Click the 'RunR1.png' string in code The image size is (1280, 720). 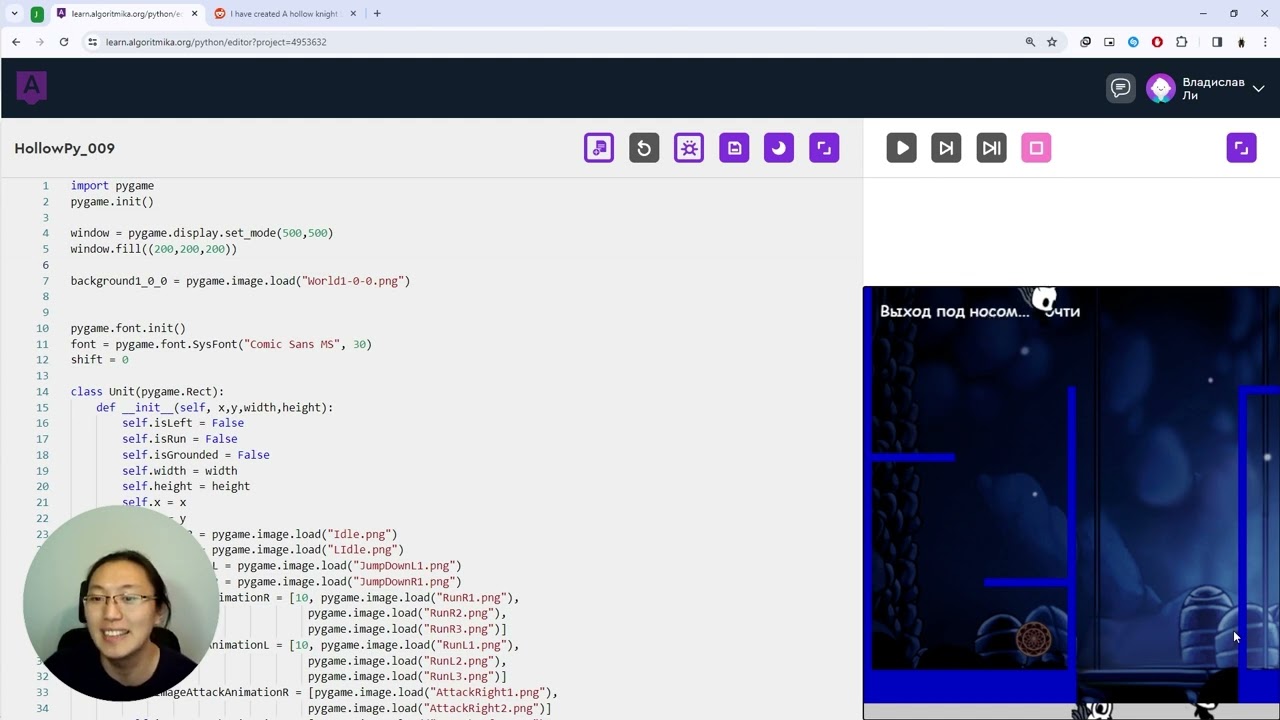(x=475, y=598)
